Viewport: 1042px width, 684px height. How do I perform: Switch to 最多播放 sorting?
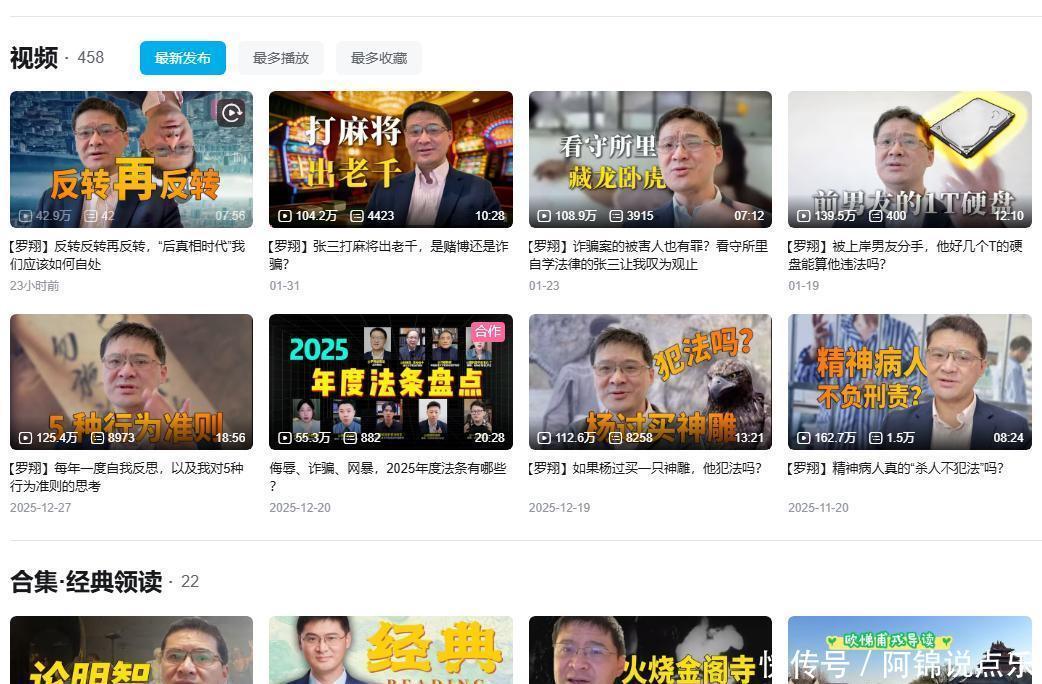tap(280, 58)
